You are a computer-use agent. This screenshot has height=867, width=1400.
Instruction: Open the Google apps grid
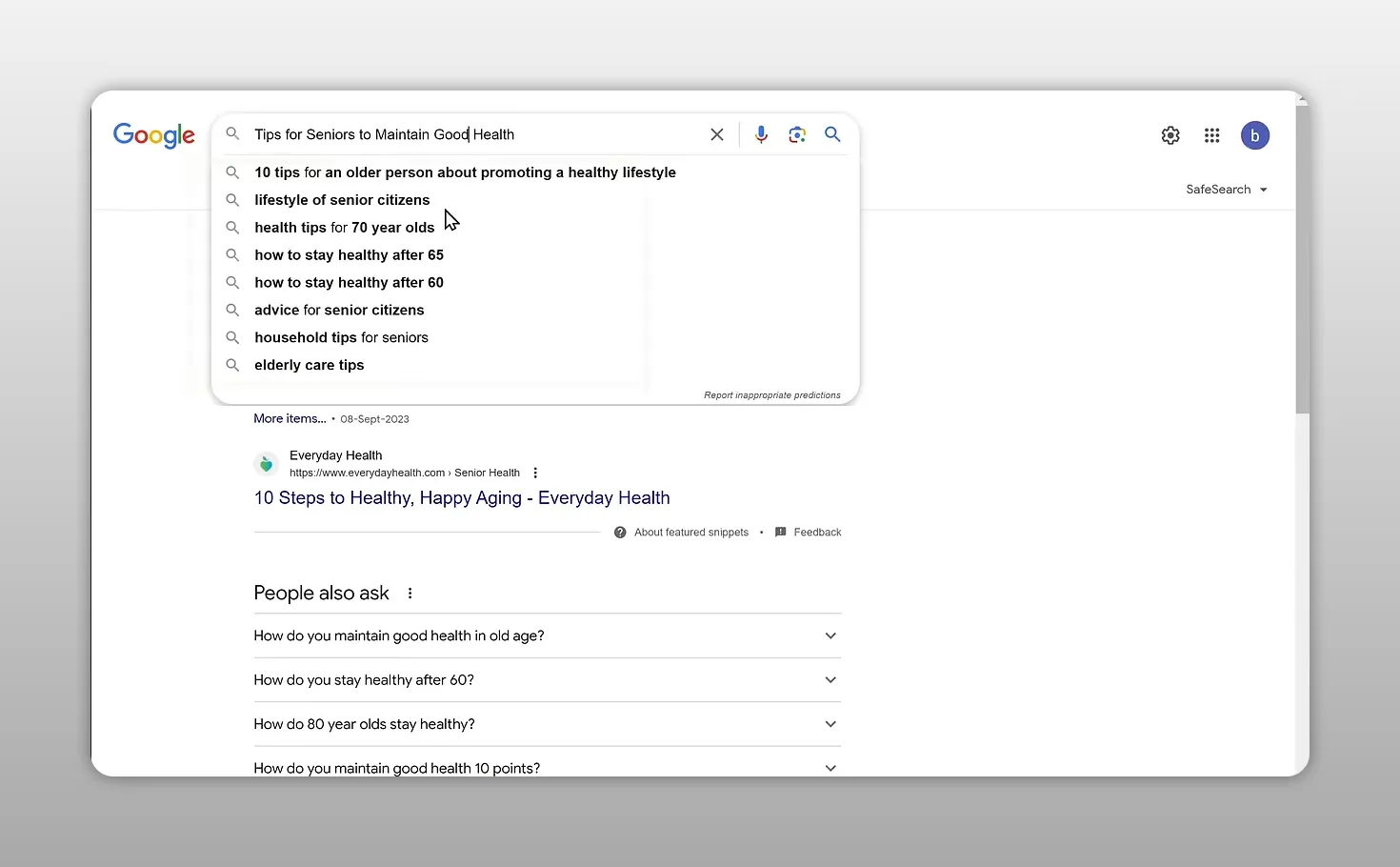point(1211,135)
